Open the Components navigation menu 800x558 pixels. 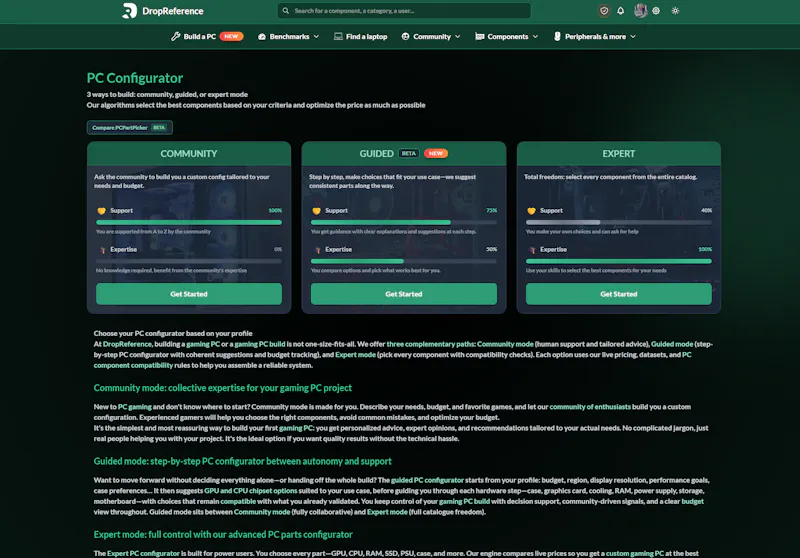(x=507, y=37)
